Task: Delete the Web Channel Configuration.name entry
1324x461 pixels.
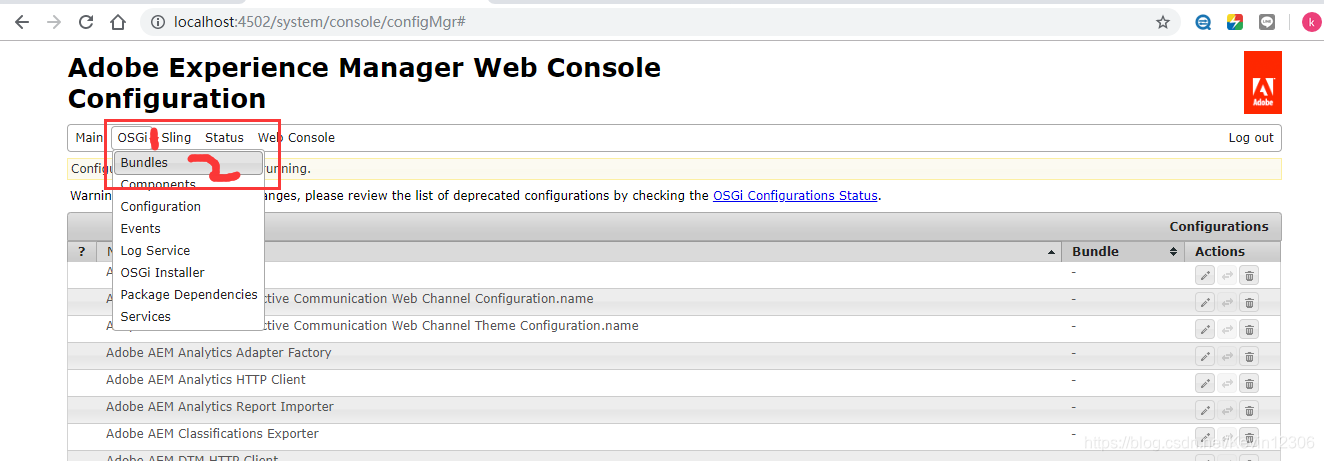Action: [x=1249, y=302]
